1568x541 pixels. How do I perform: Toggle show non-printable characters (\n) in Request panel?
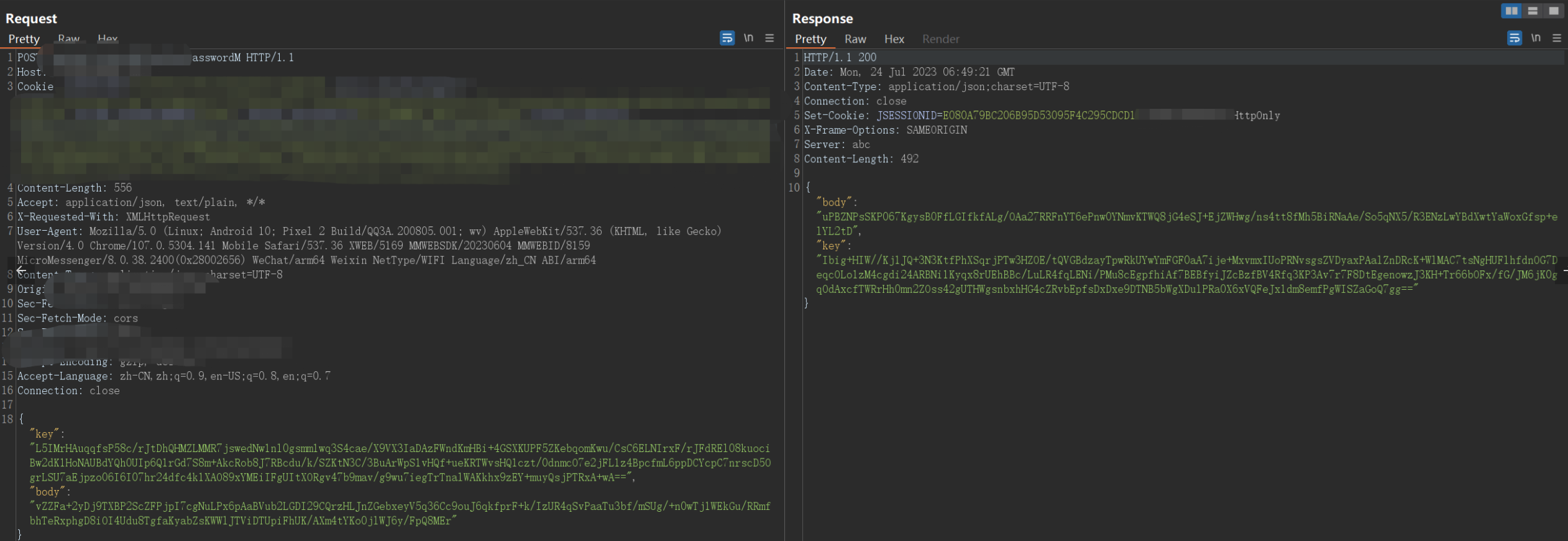pos(749,38)
